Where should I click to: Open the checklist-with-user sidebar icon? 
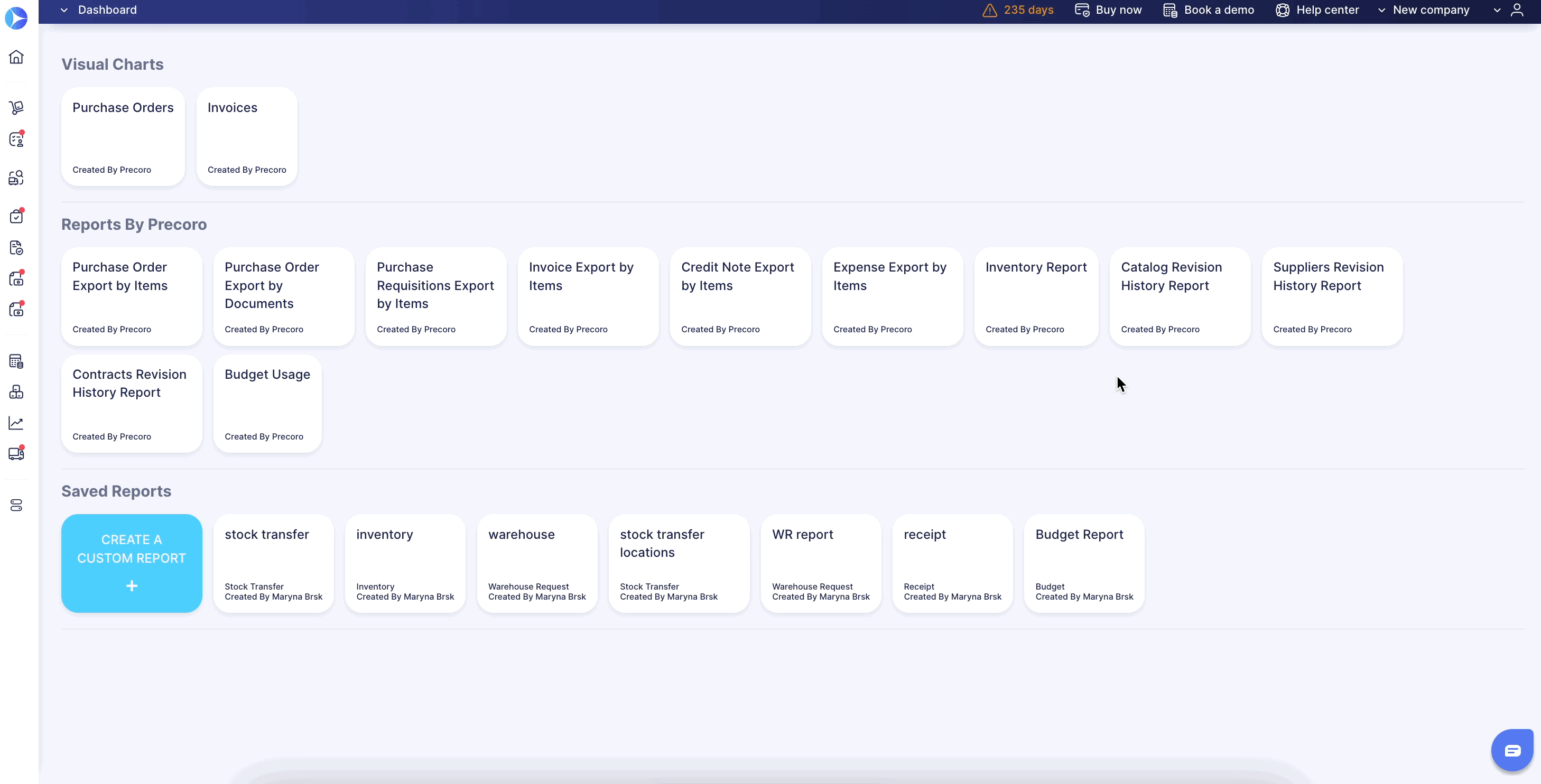[x=16, y=139]
